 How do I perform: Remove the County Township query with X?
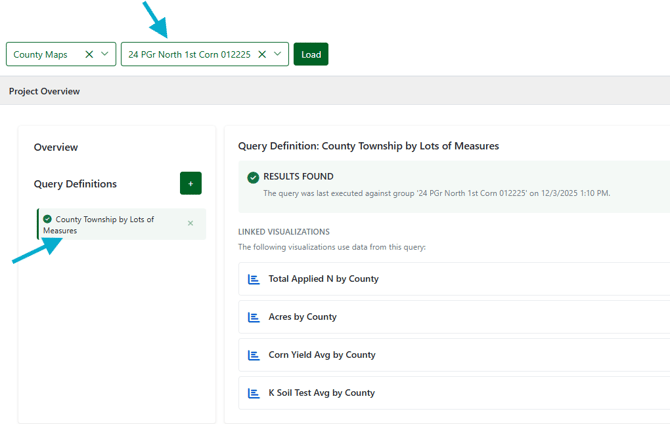[191, 223]
